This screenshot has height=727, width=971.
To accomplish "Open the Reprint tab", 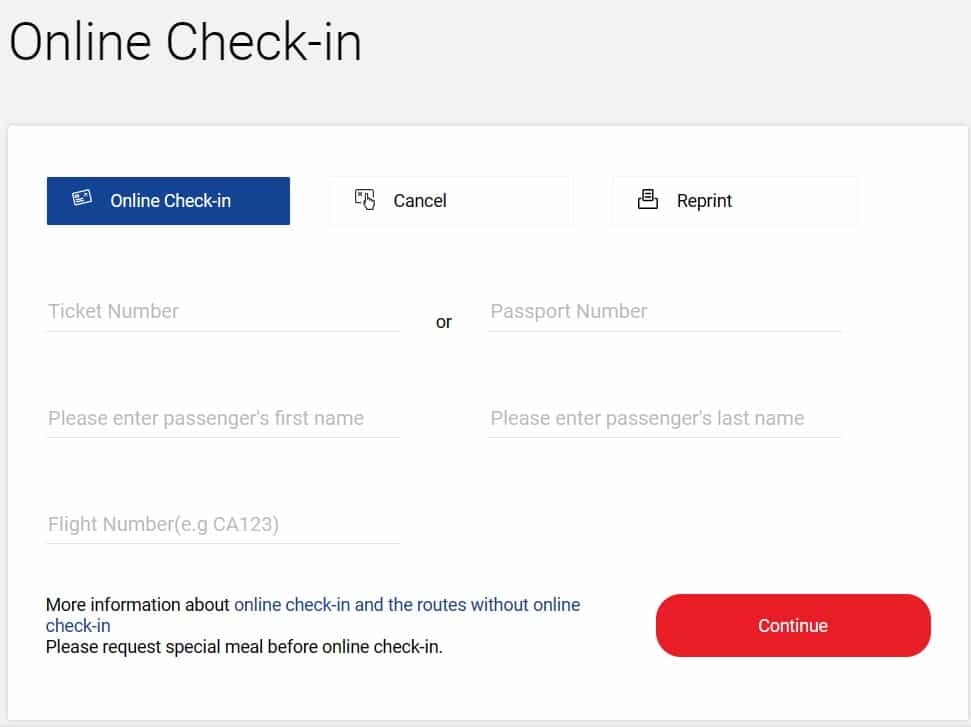I will (734, 201).
